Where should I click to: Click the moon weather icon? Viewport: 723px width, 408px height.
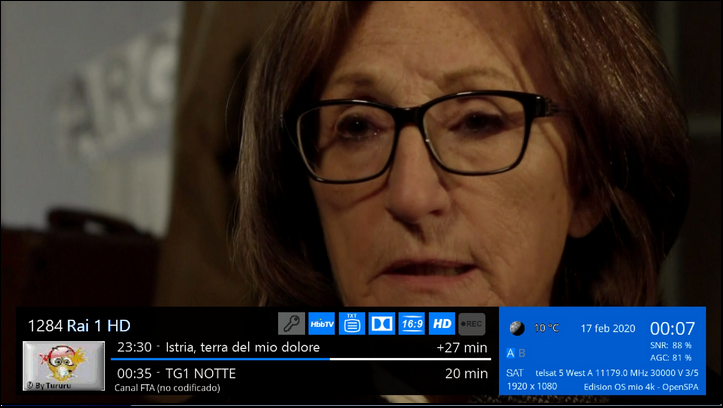click(517, 328)
